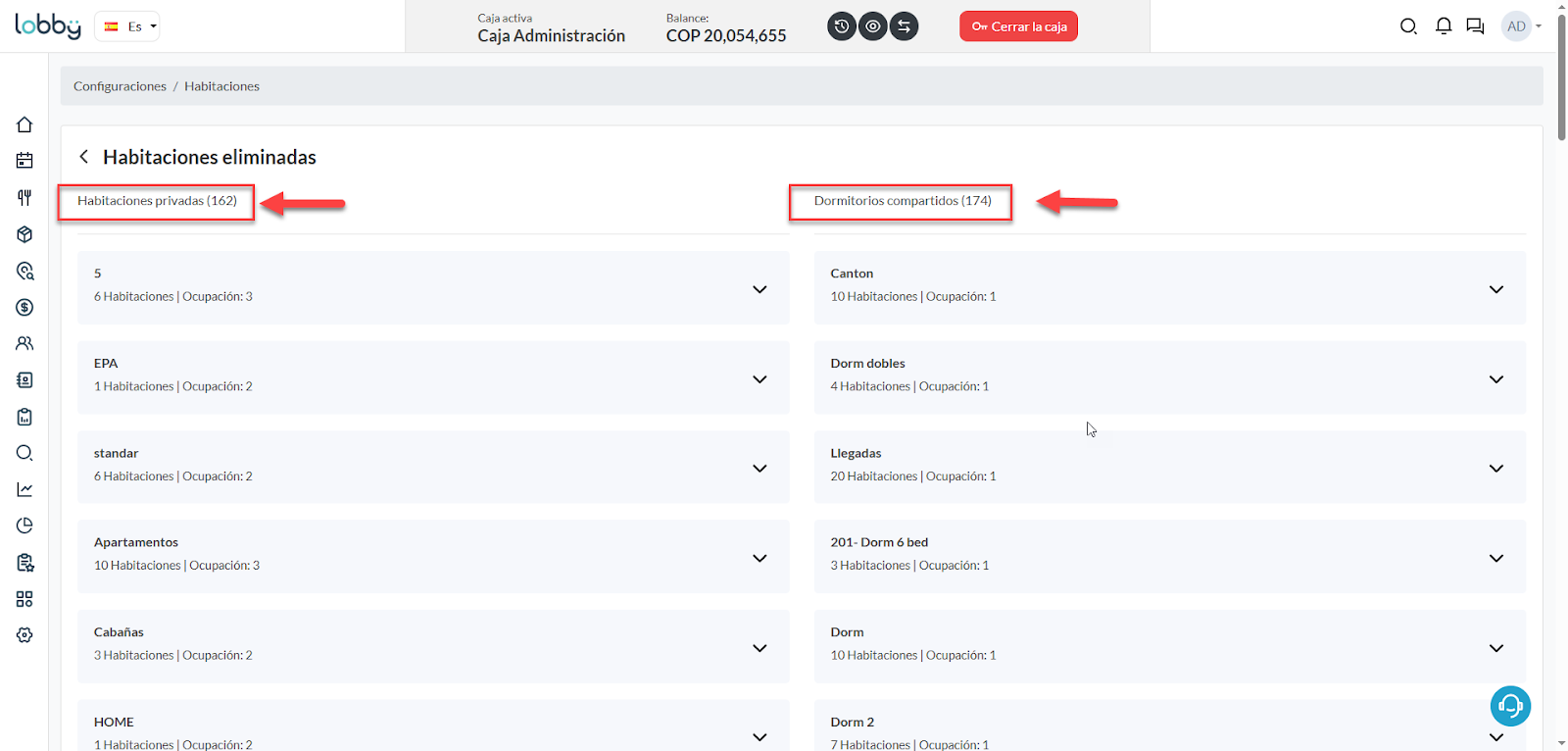Image resolution: width=1568 pixels, height=751 pixels.
Task: Click the notification bell icon
Action: [x=1443, y=26]
